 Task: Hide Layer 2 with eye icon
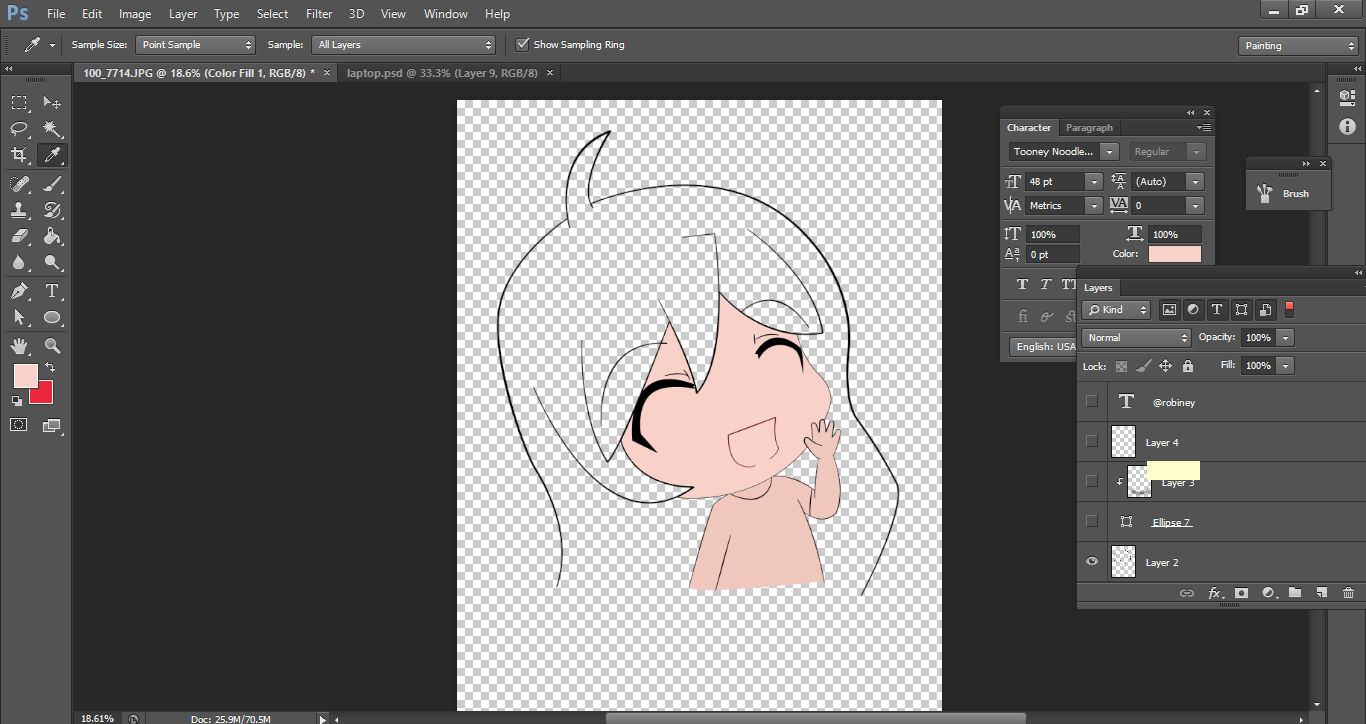(x=1092, y=562)
